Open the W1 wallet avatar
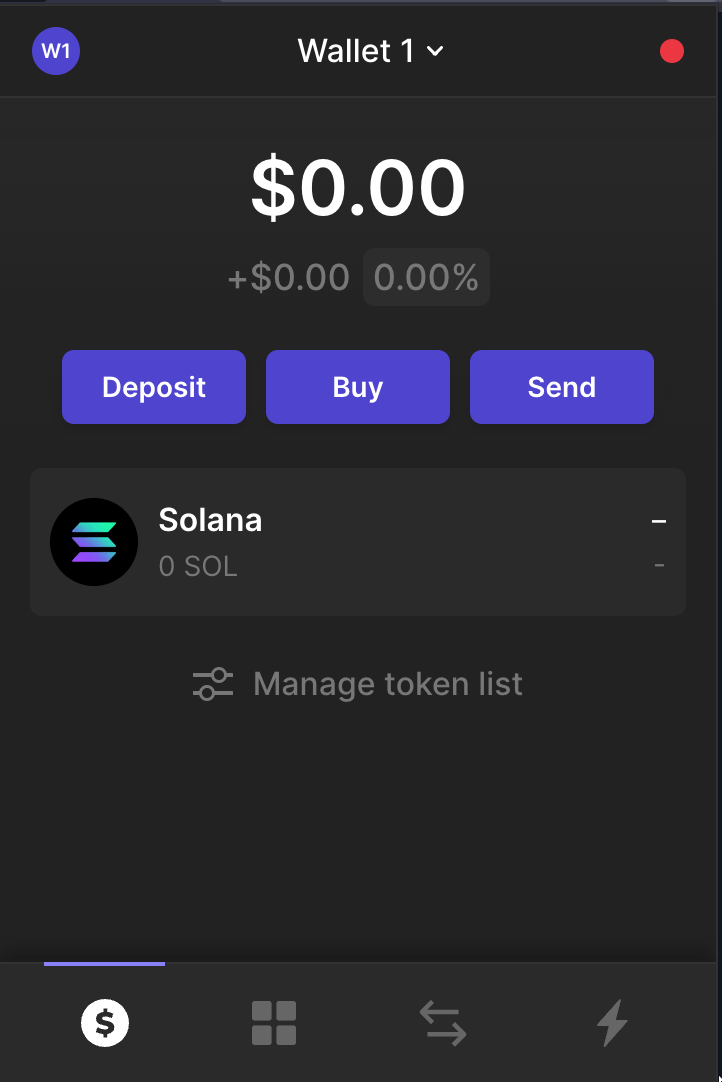The height and width of the screenshot is (1082, 722). tap(56, 51)
